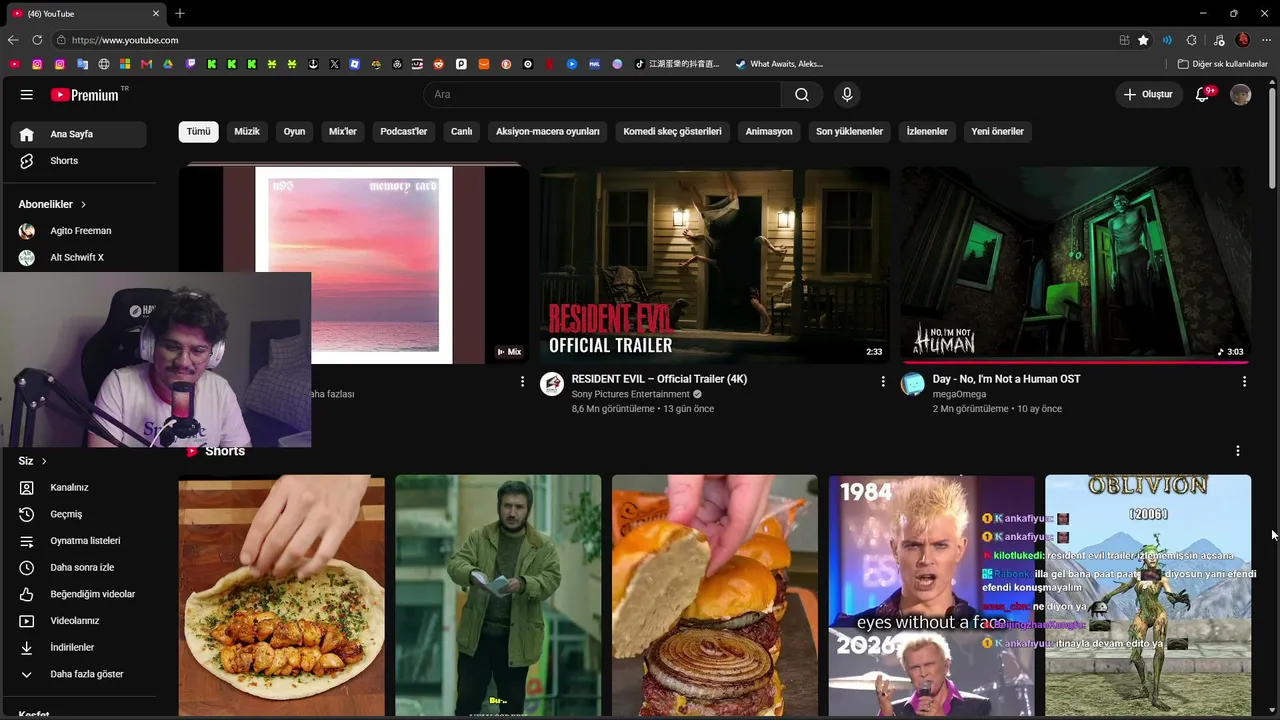The width and height of the screenshot is (1280, 720).
Task: Open Oynatma listeleri in the sidebar
Action: click(79, 541)
